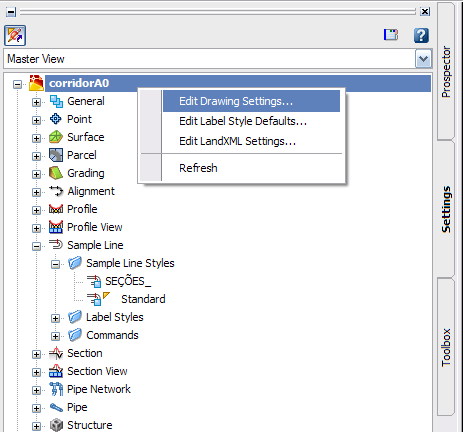Expand the Label Styles folder
The height and width of the screenshot is (432, 464).
55,318
